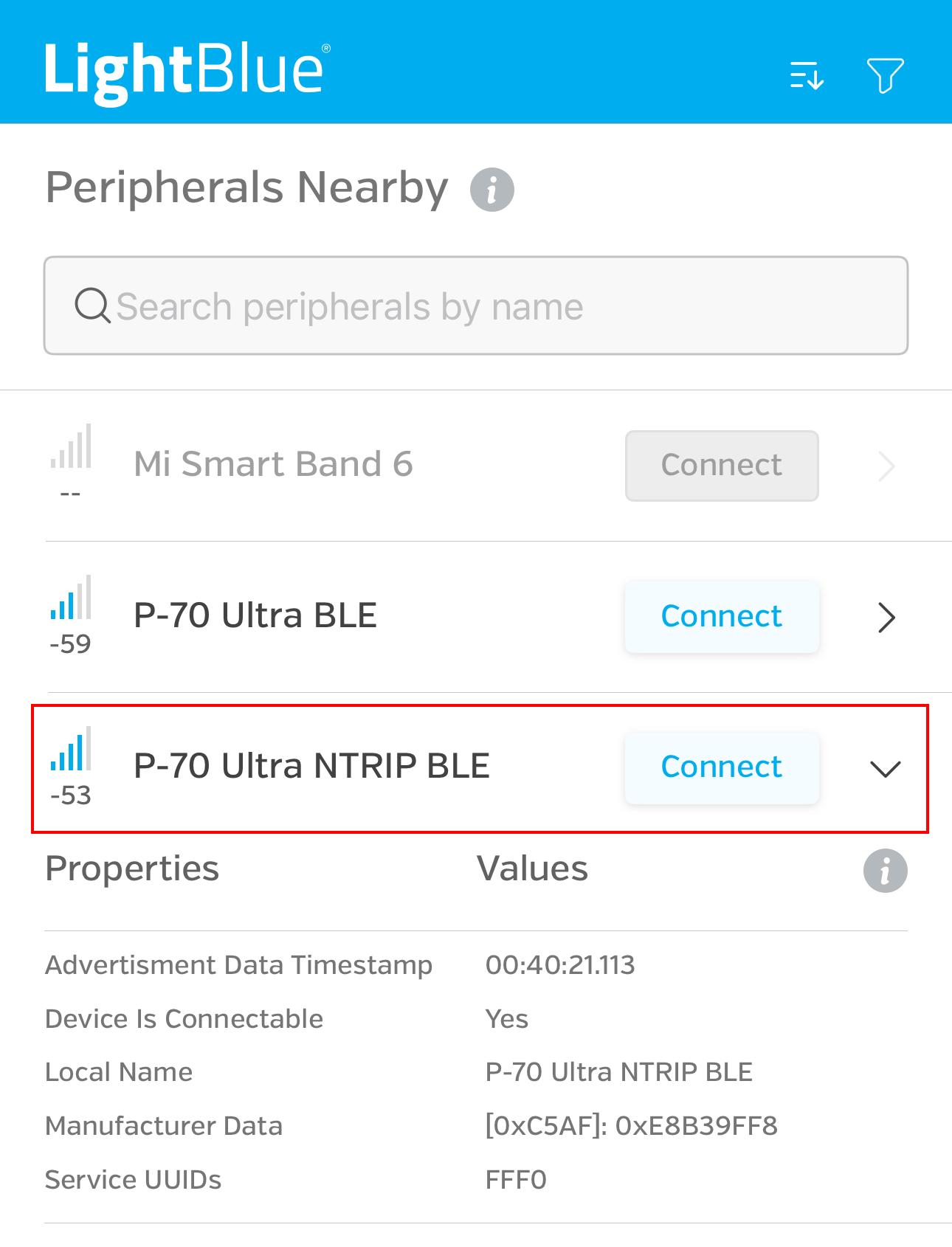The height and width of the screenshot is (1247, 952).
Task: Click the search magnifier icon
Action: point(92,305)
